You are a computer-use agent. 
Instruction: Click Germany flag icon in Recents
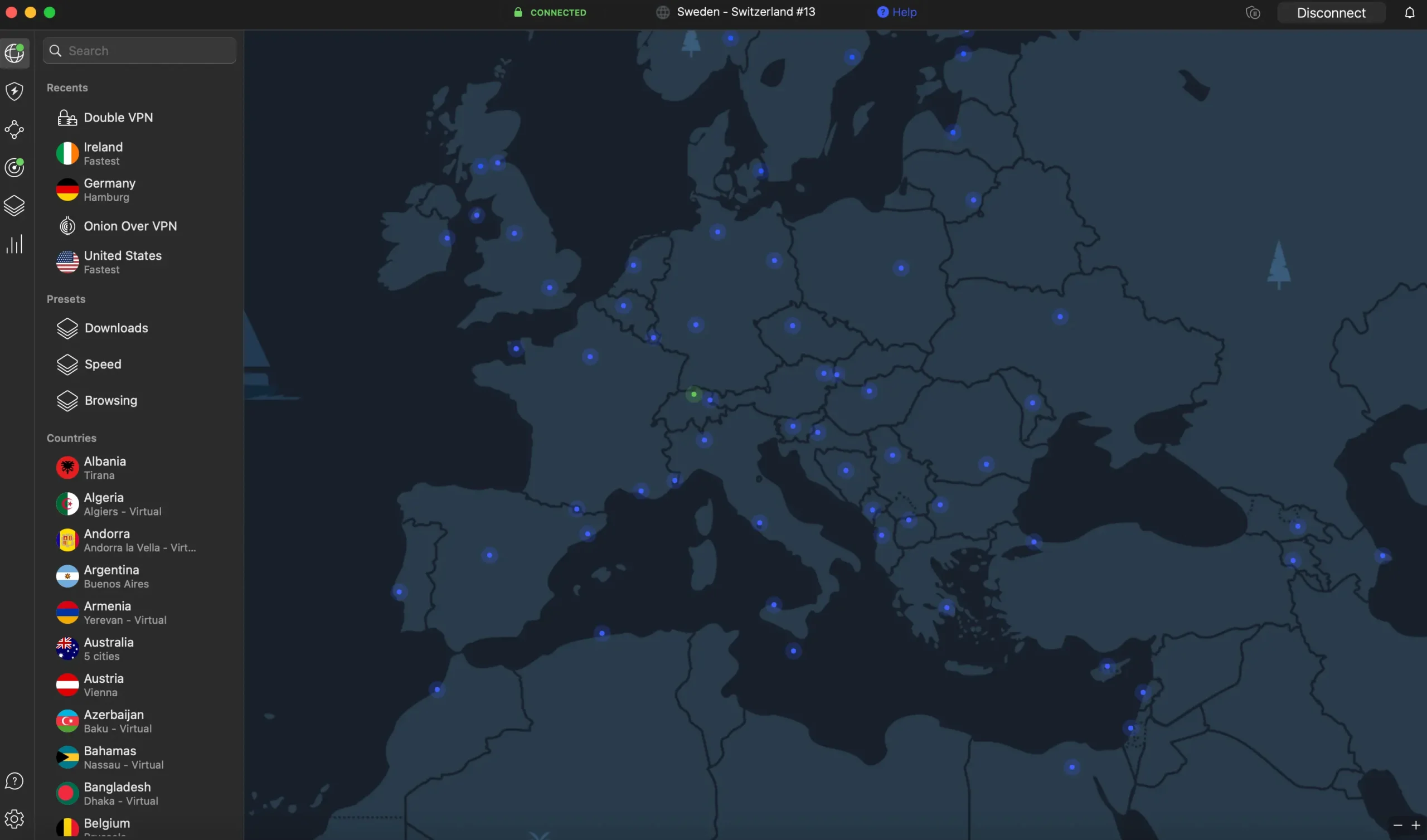tap(67, 190)
